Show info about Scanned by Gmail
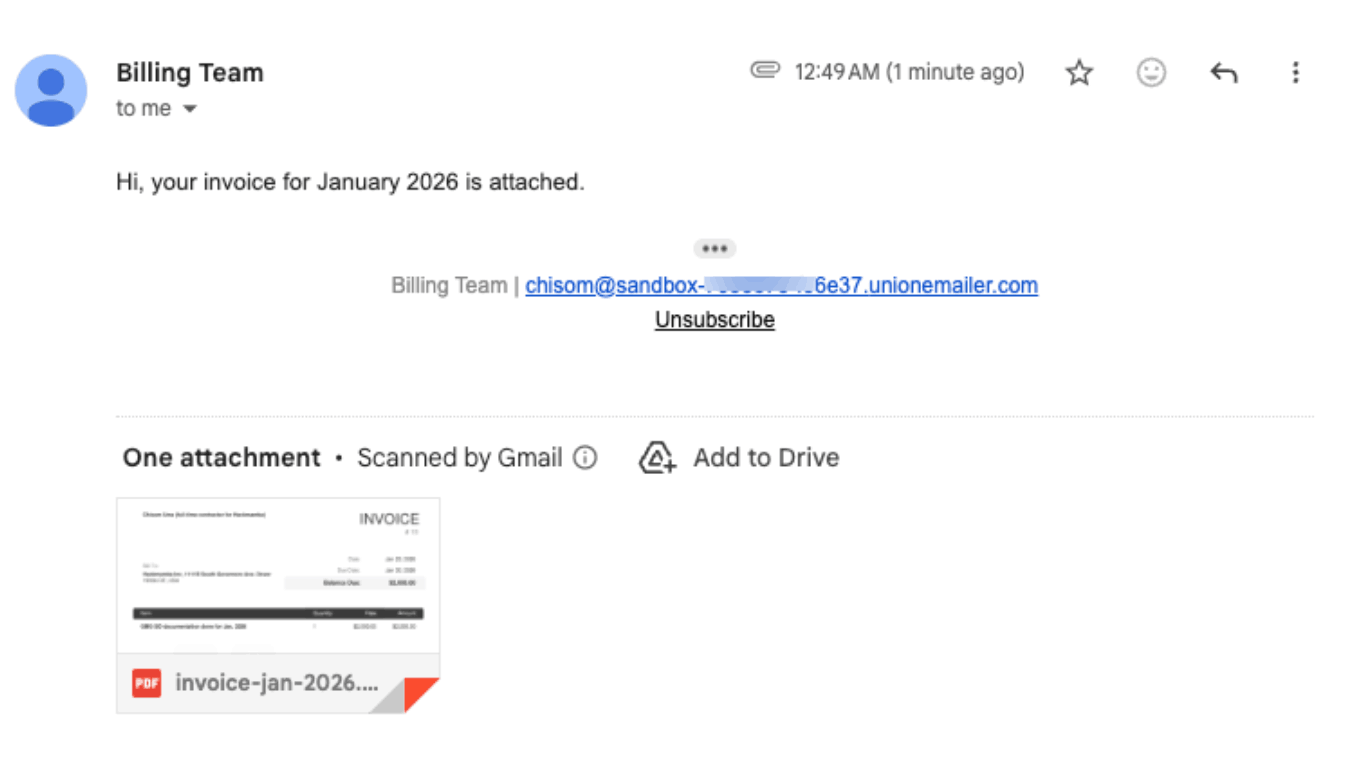Image resolution: width=1351 pixels, height=769 pixels. tap(585, 458)
